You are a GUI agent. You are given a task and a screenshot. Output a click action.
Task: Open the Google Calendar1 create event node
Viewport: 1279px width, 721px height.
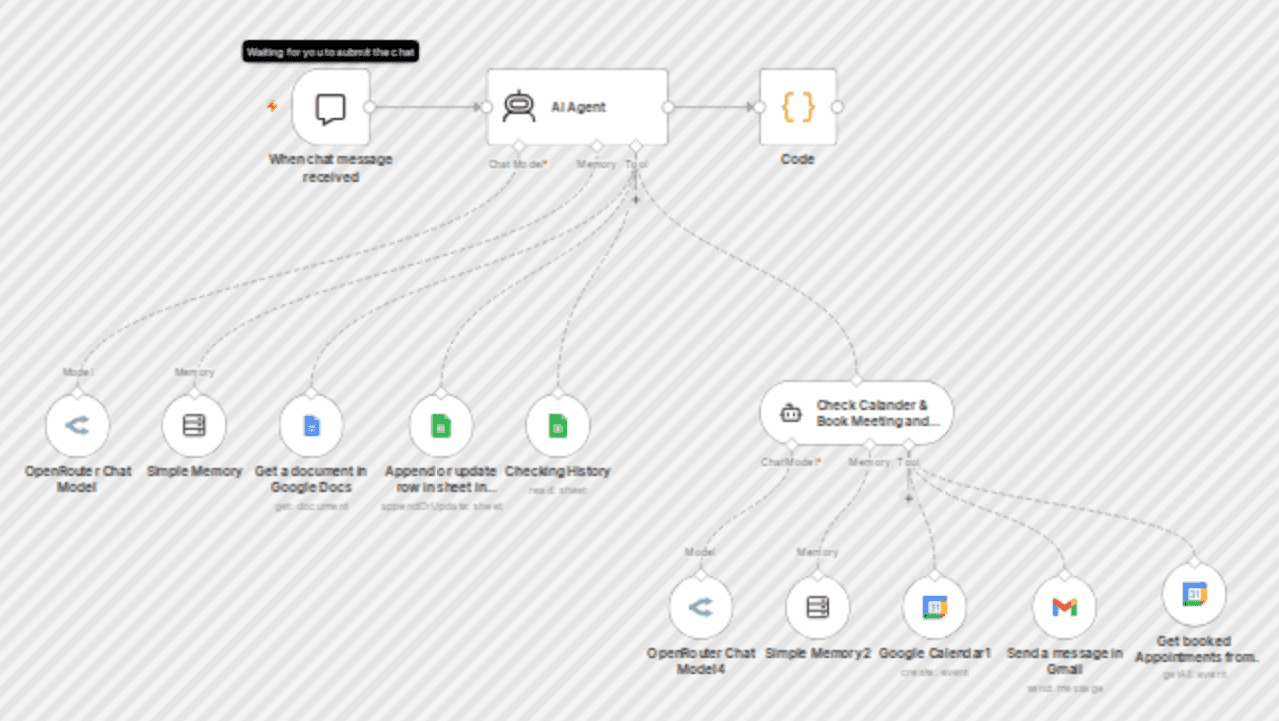(934, 607)
